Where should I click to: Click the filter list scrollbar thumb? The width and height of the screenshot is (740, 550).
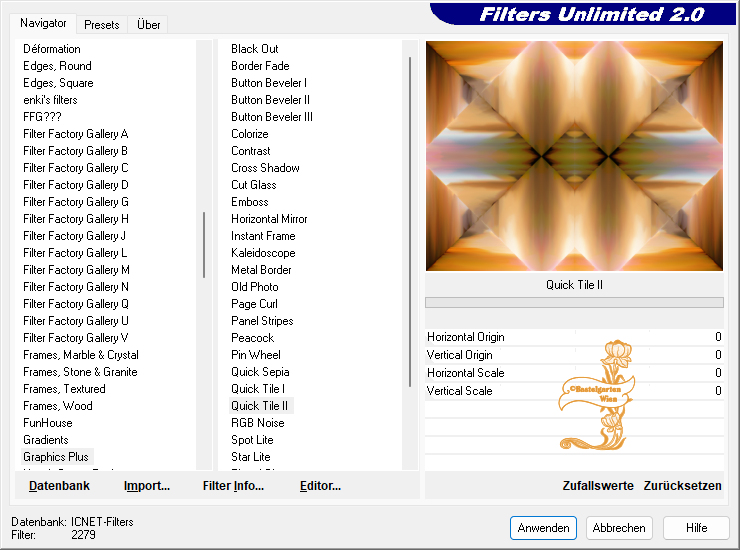tap(410, 222)
